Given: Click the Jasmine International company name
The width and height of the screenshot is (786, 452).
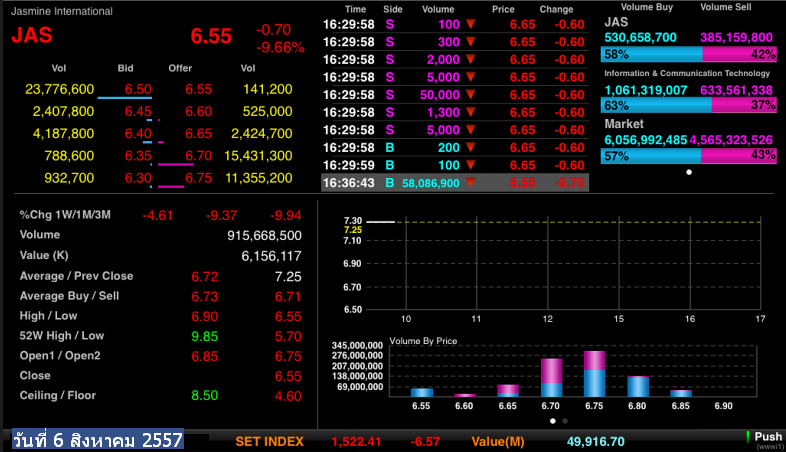Looking at the screenshot, I should tap(62, 11).
